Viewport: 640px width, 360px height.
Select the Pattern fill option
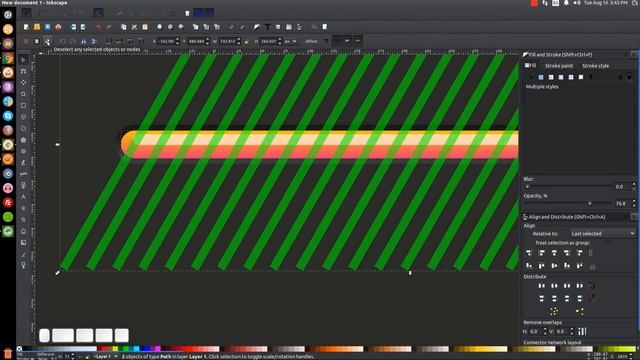[x=571, y=77]
